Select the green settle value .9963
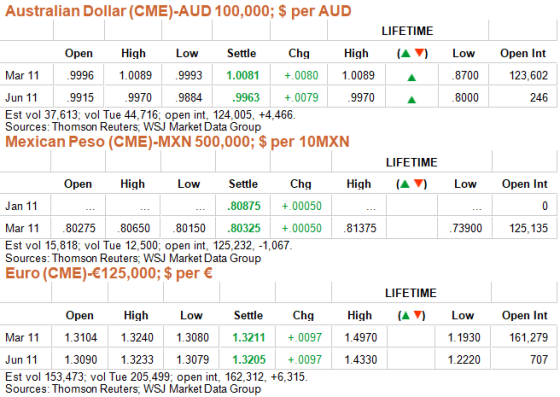The height and width of the screenshot is (397, 560). pos(246,98)
